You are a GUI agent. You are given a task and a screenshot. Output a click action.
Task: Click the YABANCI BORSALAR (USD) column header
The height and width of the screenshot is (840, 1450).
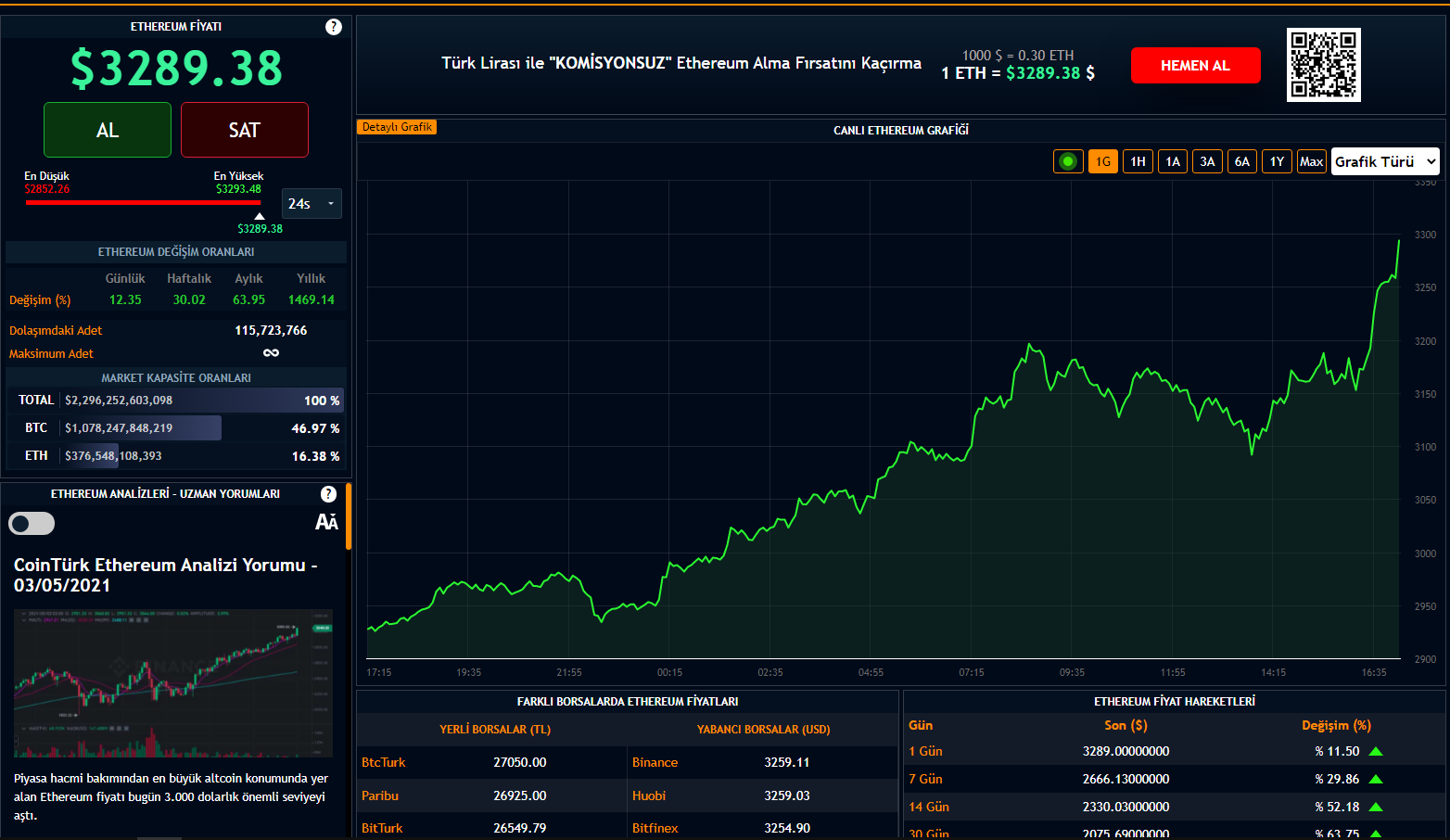pyautogui.click(x=764, y=730)
